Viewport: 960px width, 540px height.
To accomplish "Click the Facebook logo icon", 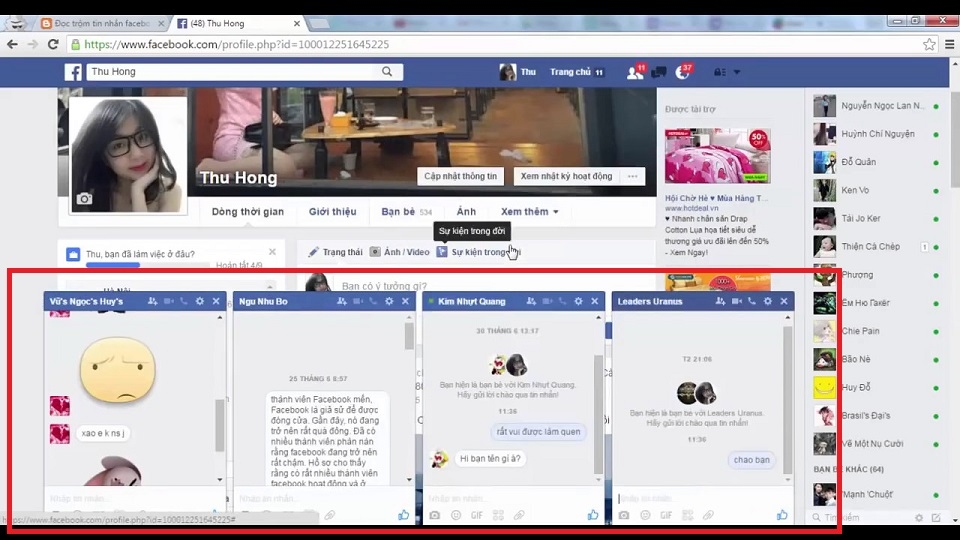I will click(73, 72).
